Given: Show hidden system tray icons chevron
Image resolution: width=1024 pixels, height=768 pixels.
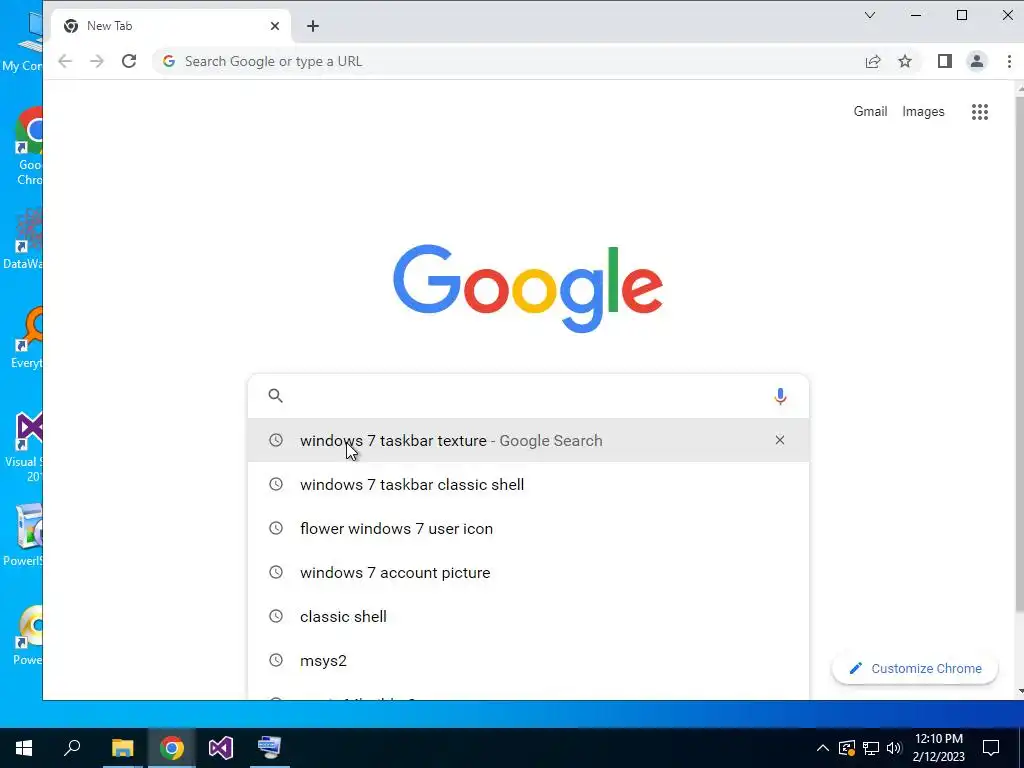Looking at the screenshot, I should click(x=823, y=748).
